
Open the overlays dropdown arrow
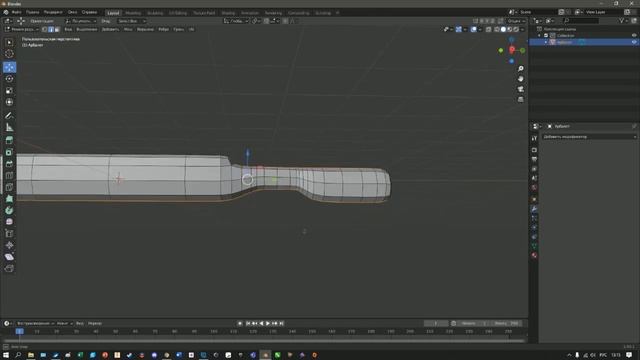pos(480,29)
